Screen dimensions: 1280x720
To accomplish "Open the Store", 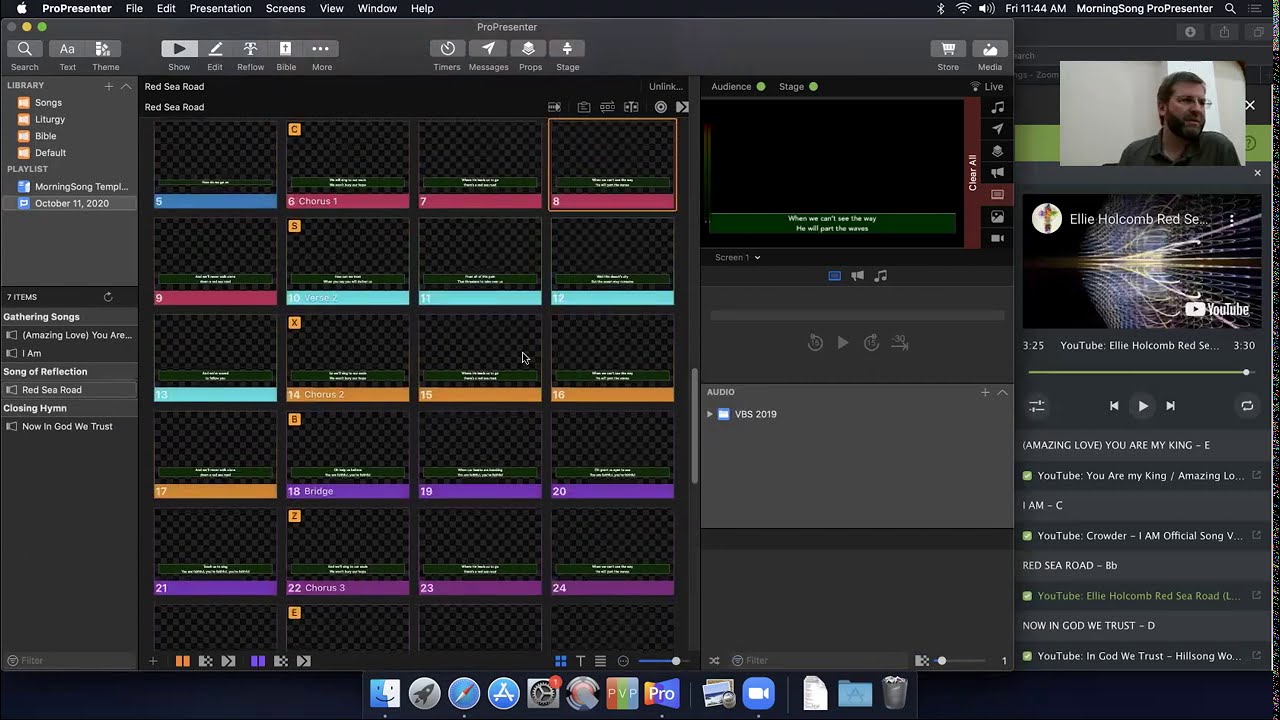I will point(948,49).
